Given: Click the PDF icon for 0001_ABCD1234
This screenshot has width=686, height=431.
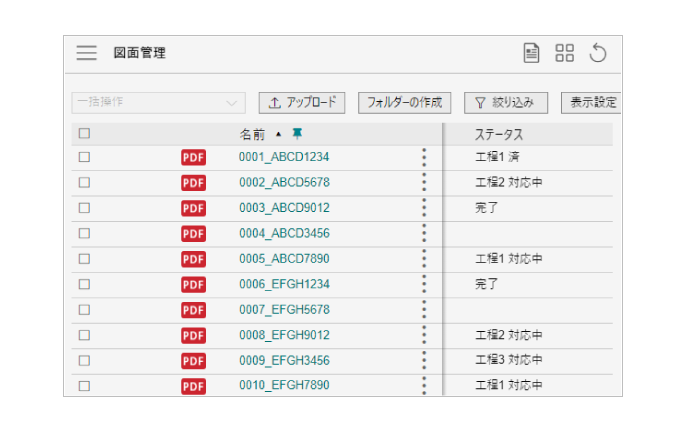Looking at the screenshot, I should coord(193,157).
